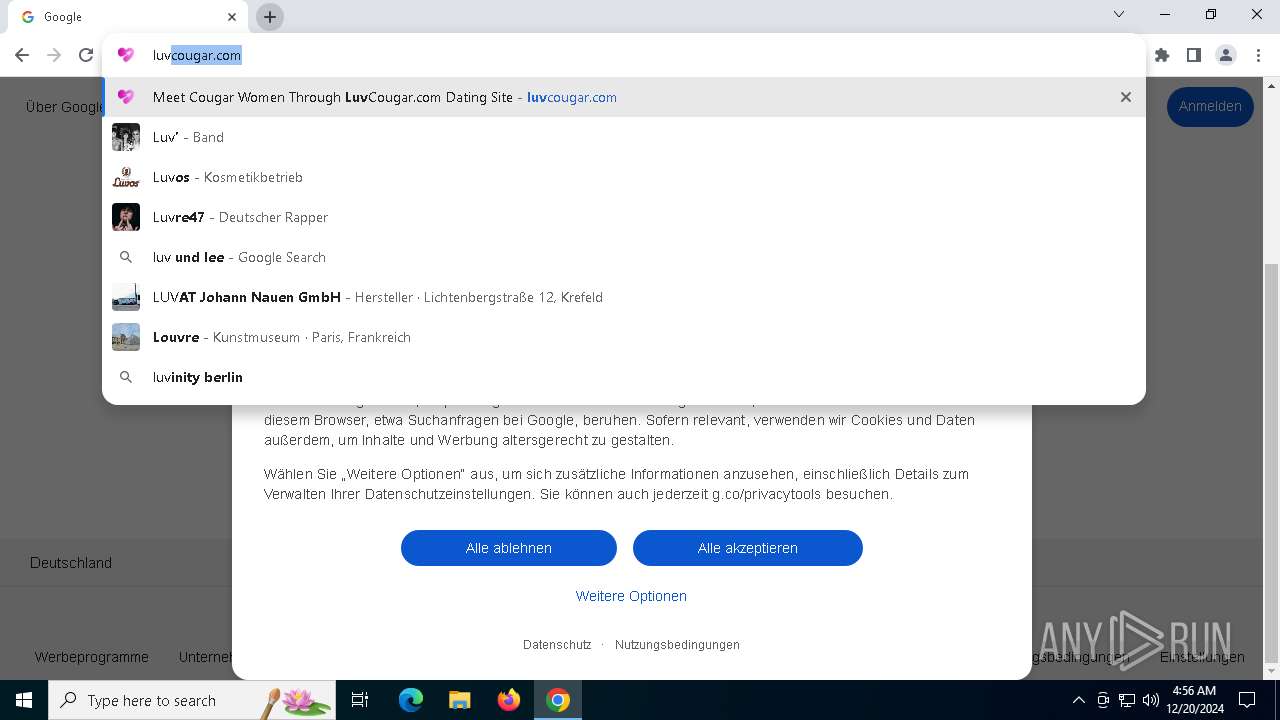The image size is (1280, 720).
Task: Reload the current page
Action: click(86, 55)
